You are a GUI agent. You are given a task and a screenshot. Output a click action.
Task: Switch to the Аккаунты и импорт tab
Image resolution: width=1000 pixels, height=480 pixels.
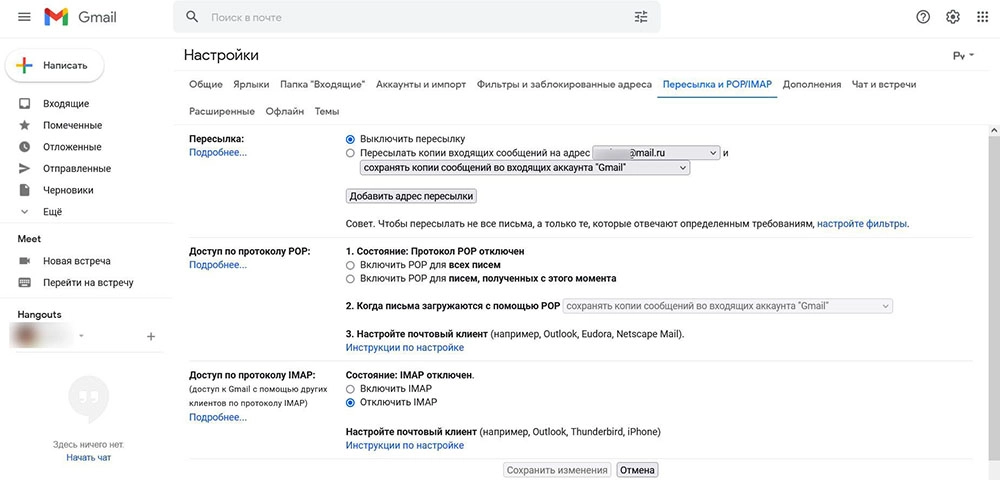click(420, 85)
